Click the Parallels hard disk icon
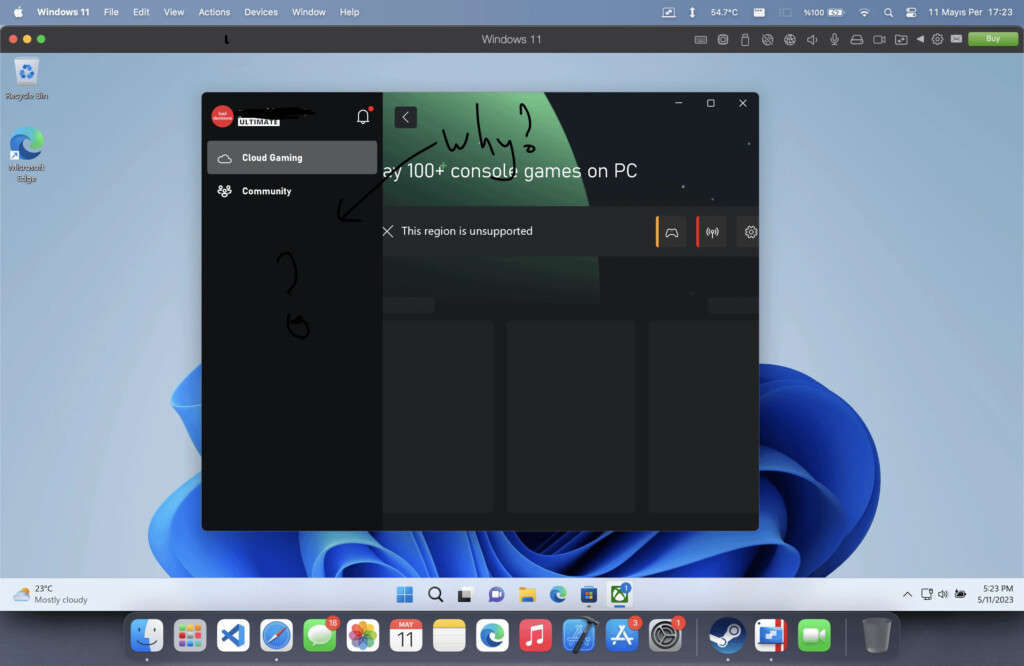 point(857,40)
